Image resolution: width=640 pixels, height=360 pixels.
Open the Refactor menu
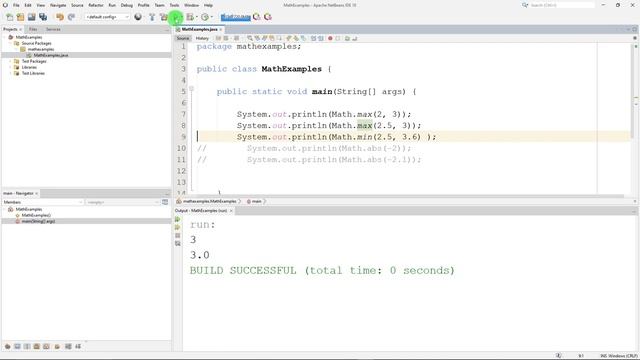coord(96,5)
